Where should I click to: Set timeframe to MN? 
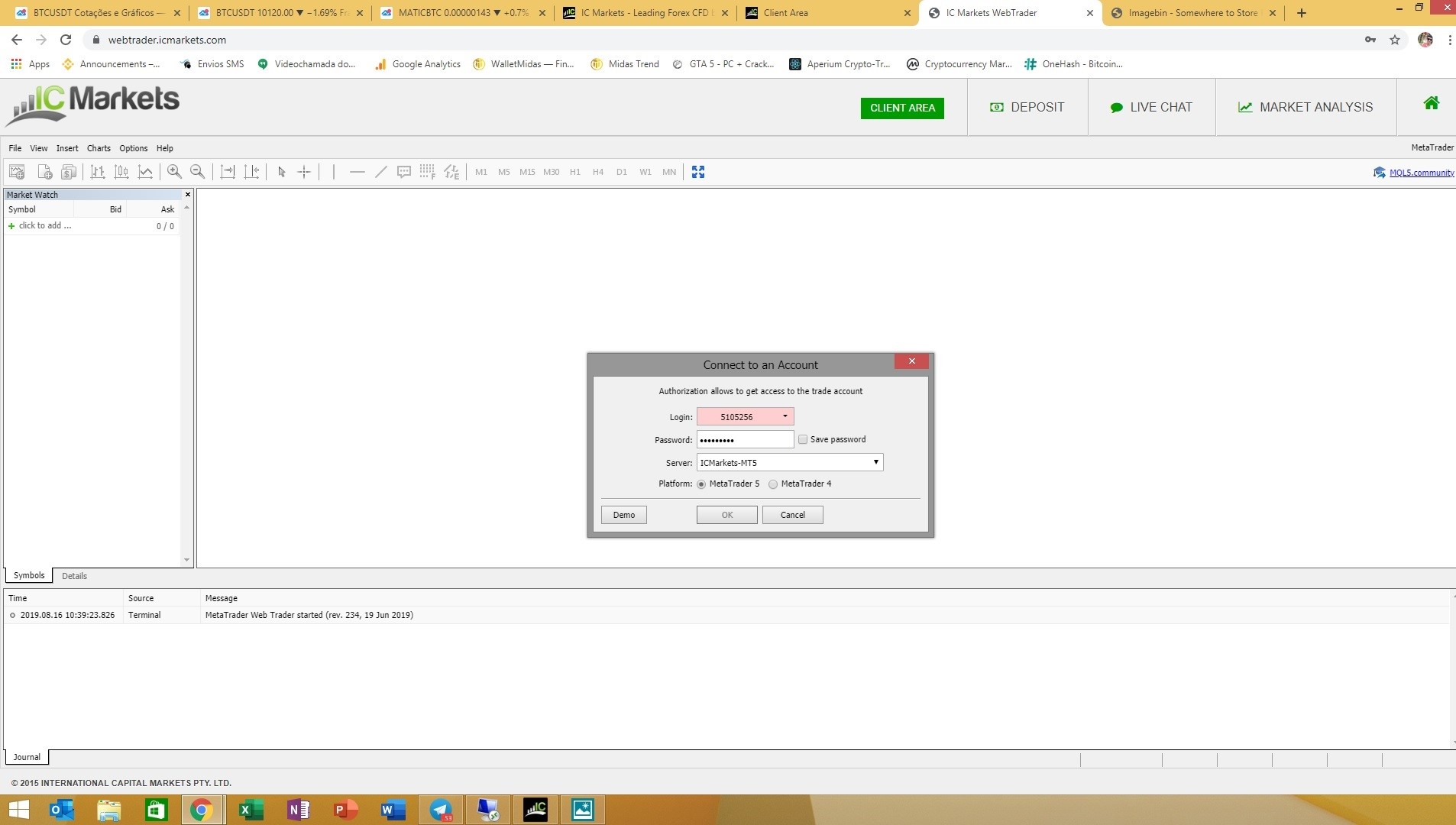(x=669, y=172)
